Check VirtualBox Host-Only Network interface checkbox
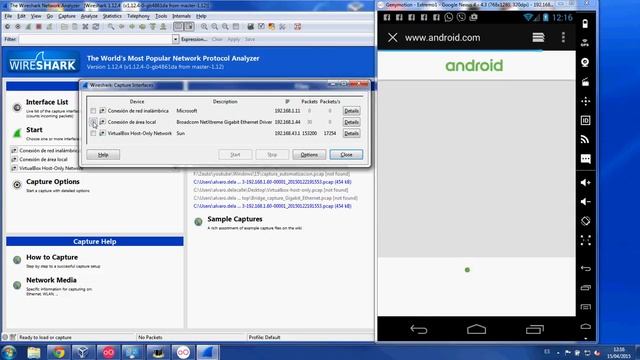 coord(93,133)
